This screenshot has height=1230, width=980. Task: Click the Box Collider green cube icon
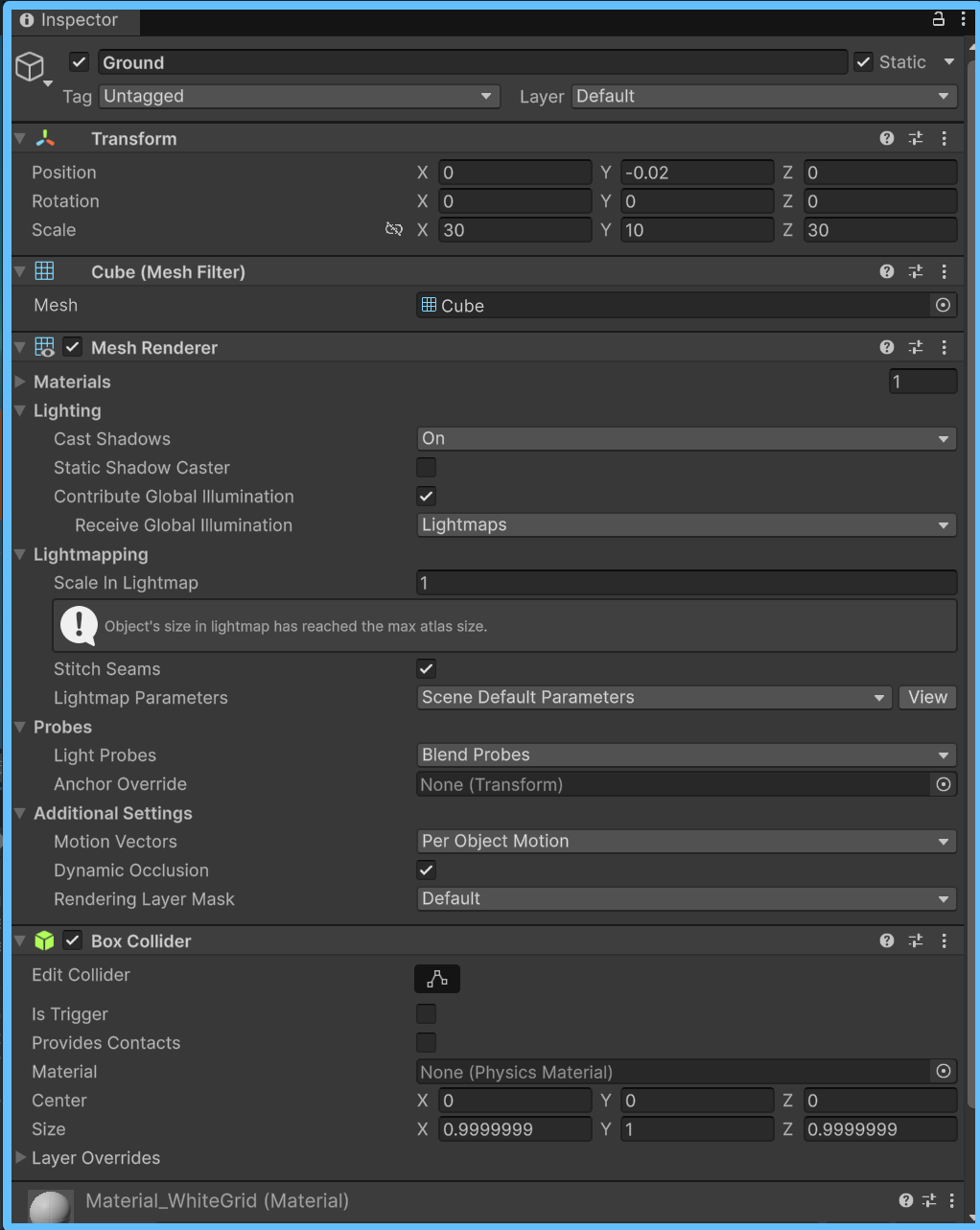(44, 940)
